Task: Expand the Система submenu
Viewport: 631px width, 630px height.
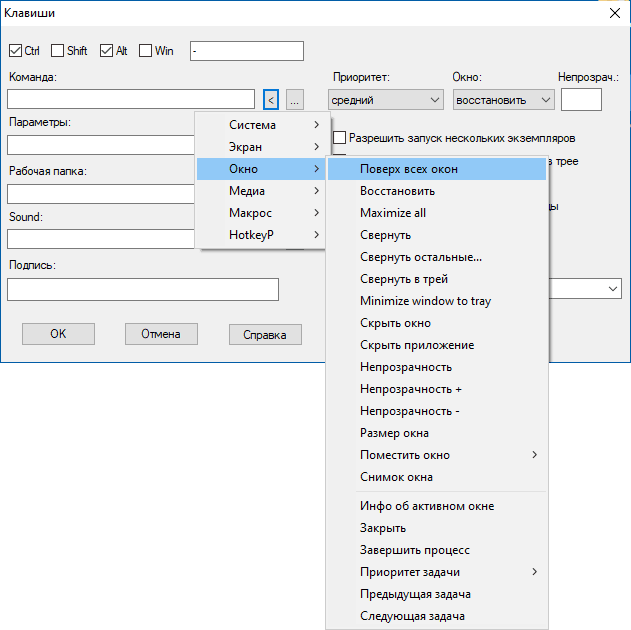Action: click(x=261, y=125)
